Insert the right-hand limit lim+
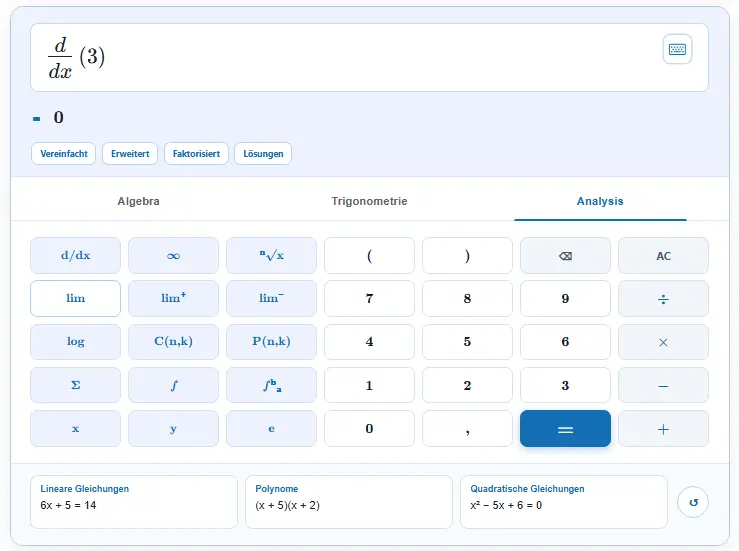The width and height of the screenshot is (739, 551). click(x=173, y=298)
